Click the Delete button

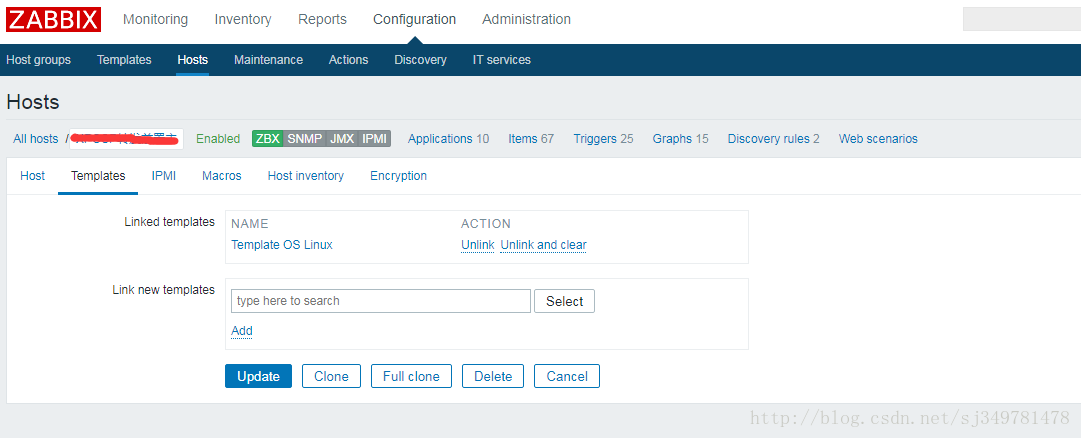click(493, 376)
